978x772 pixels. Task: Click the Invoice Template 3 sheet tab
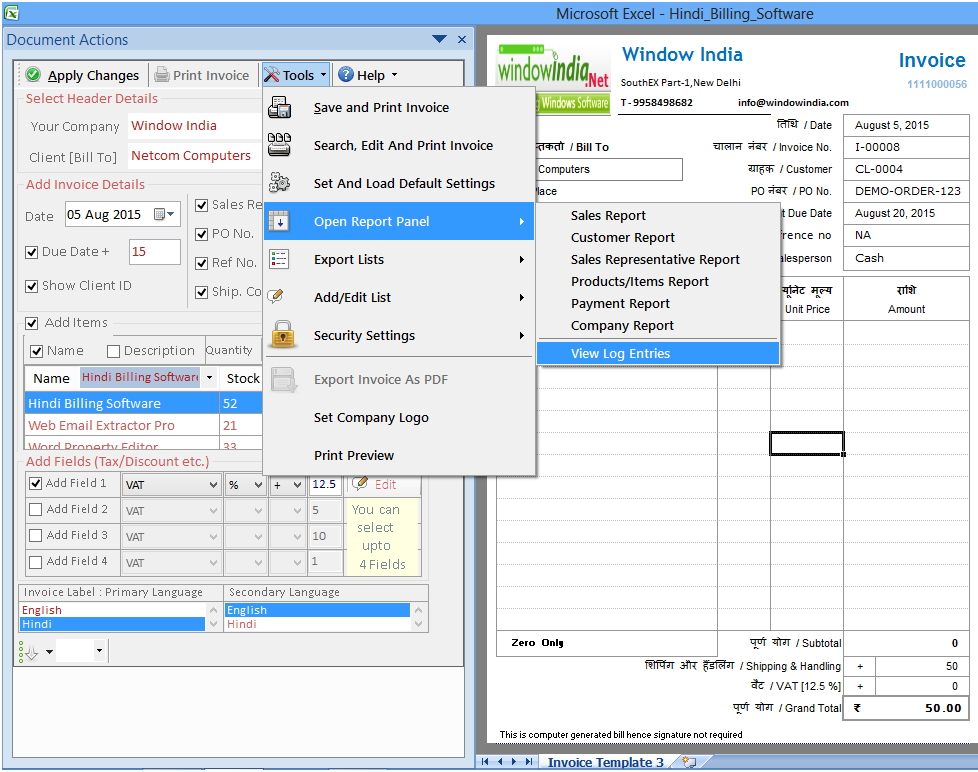(x=605, y=762)
